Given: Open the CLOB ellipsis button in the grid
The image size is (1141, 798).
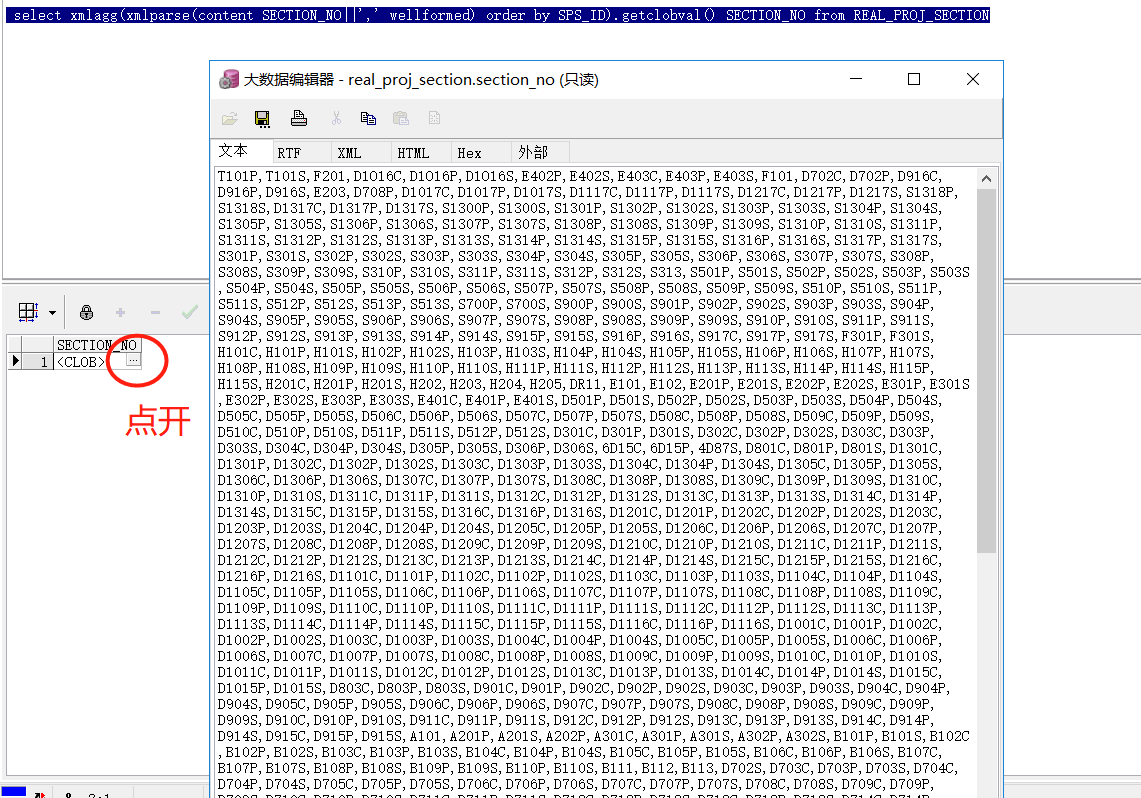Looking at the screenshot, I should (131, 361).
